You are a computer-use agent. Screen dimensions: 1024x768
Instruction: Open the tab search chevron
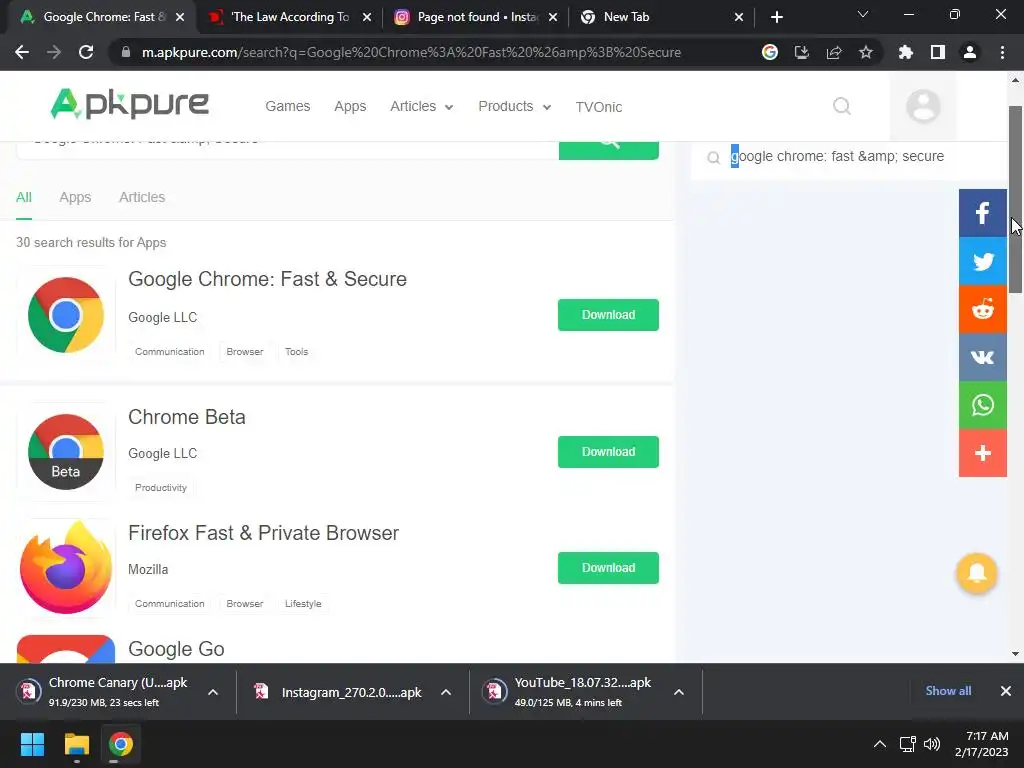point(863,14)
